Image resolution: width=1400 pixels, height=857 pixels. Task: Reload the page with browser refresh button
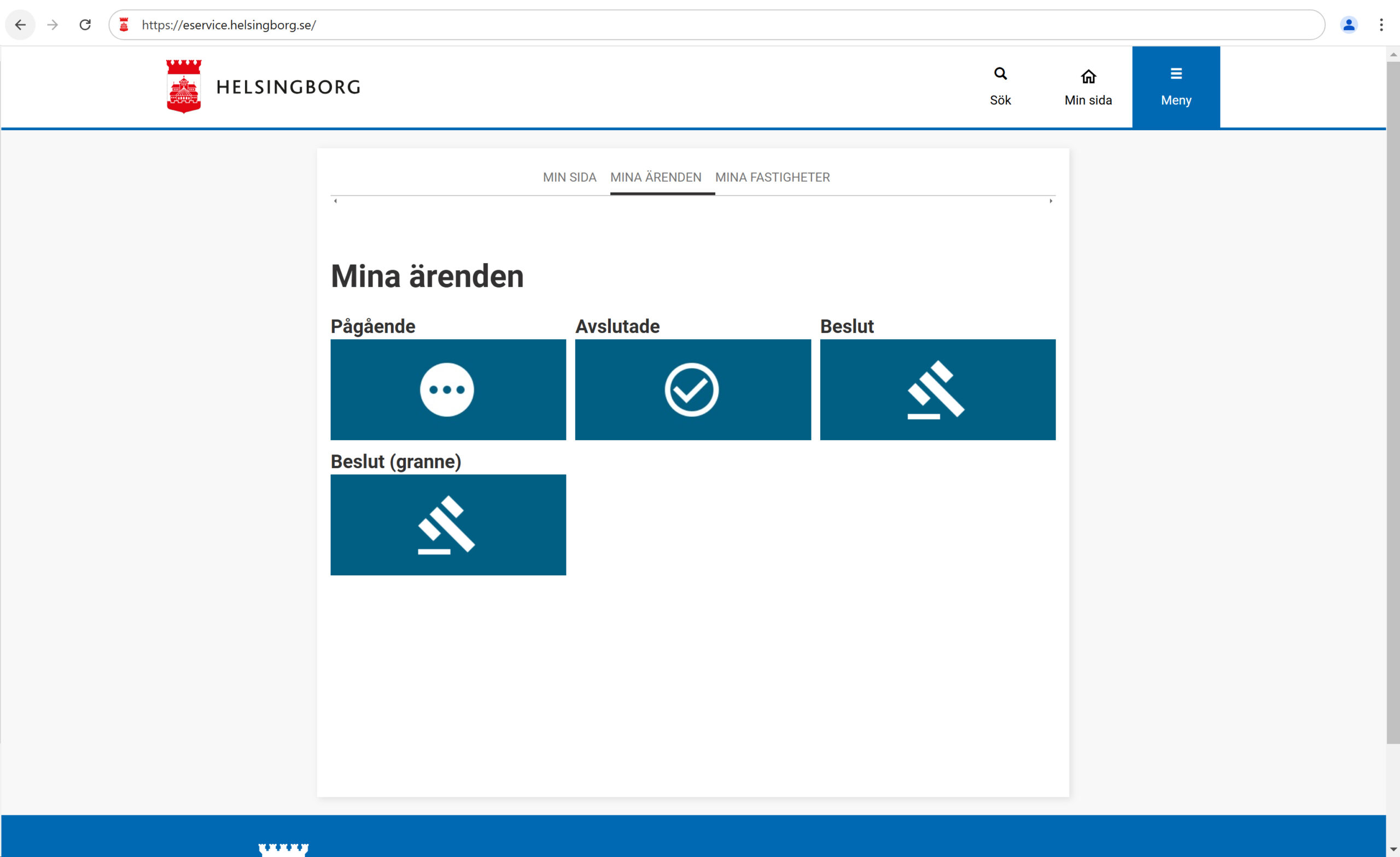pos(85,25)
